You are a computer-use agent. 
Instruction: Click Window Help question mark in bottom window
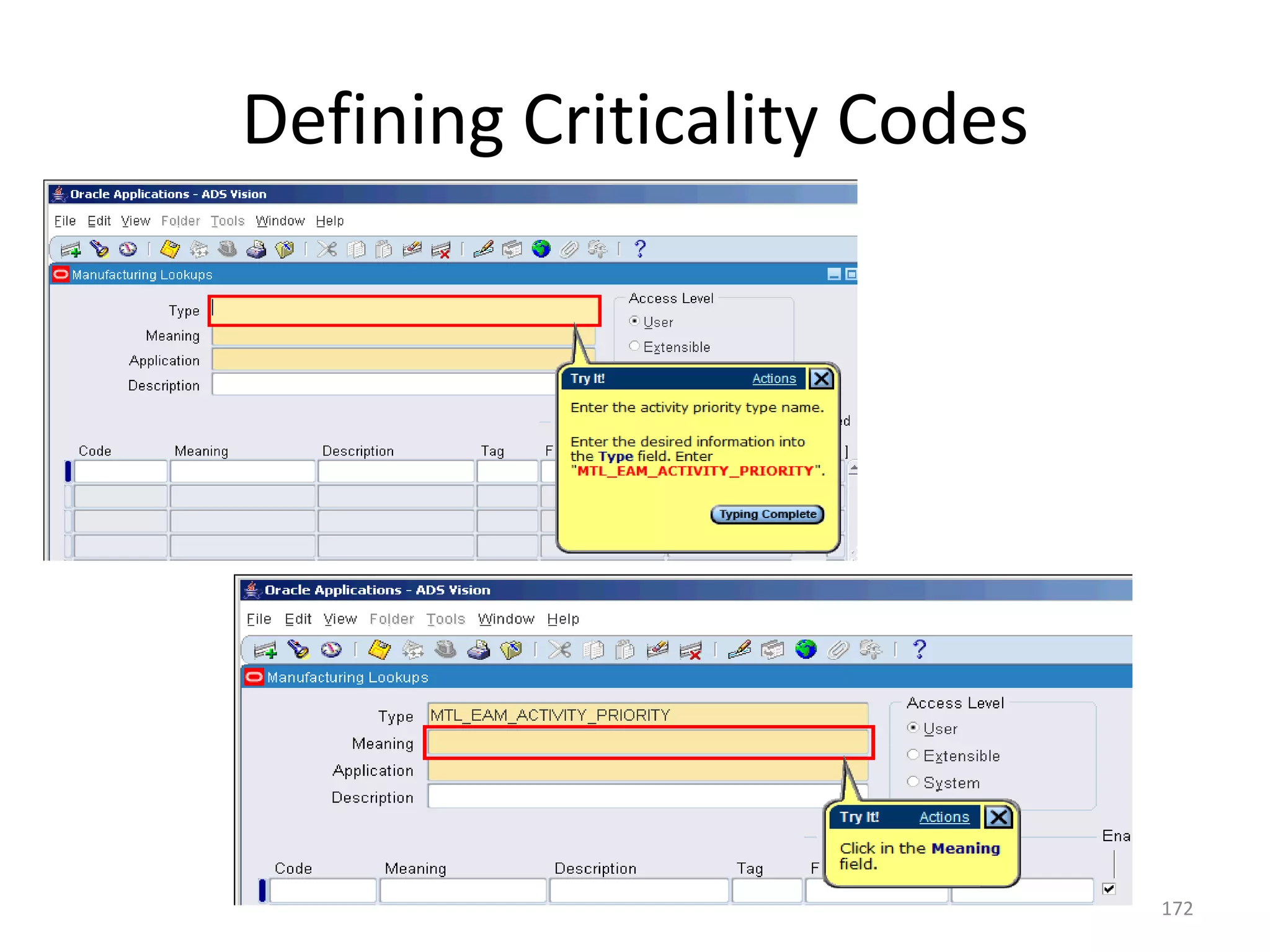[920, 650]
